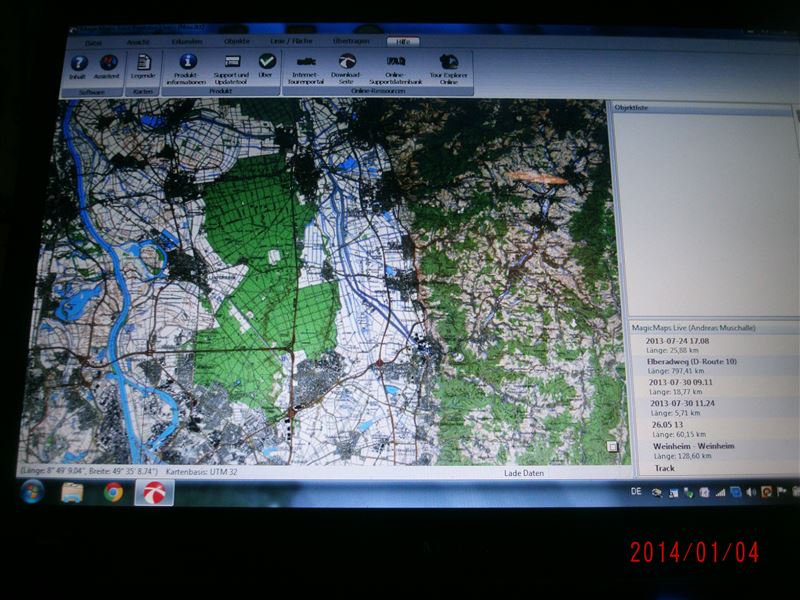800x600 pixels.
Task: Click the volume icon in system tray
Action: pos(750,492)
